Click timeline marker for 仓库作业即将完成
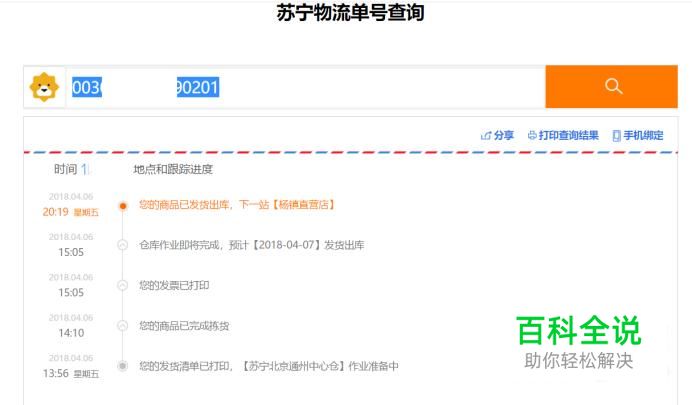692x405 pixels. click(x=123, y=245)
